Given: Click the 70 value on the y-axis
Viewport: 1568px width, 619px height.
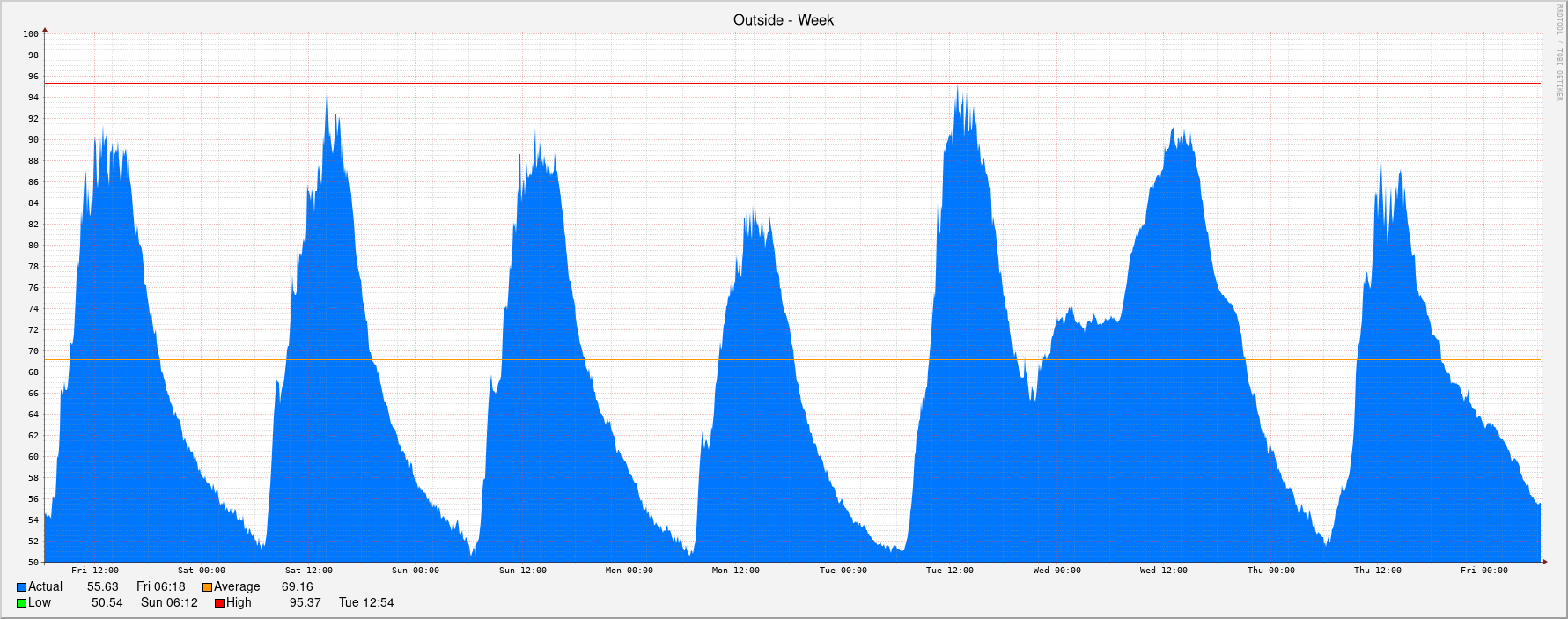Looking at the screenshot, I should pyautogui.click(x=33, y=351).
